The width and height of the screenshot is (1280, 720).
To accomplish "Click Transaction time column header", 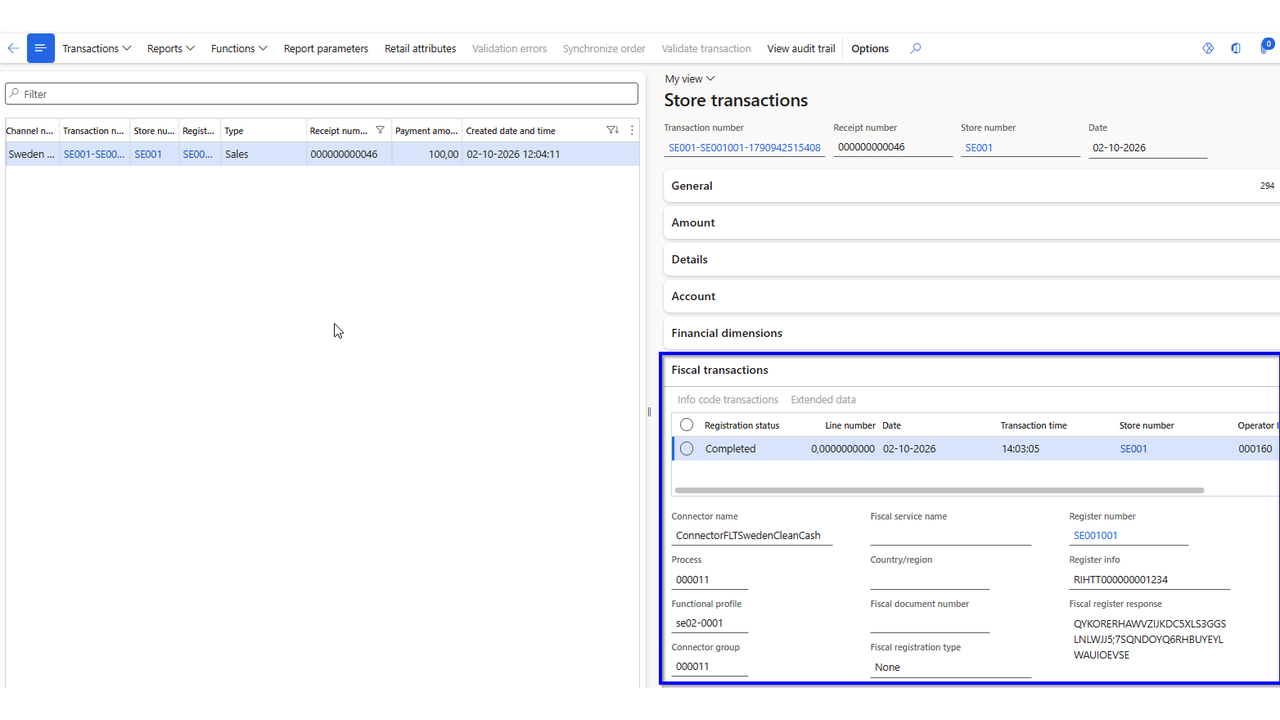I will click(x=1033, y=425).
